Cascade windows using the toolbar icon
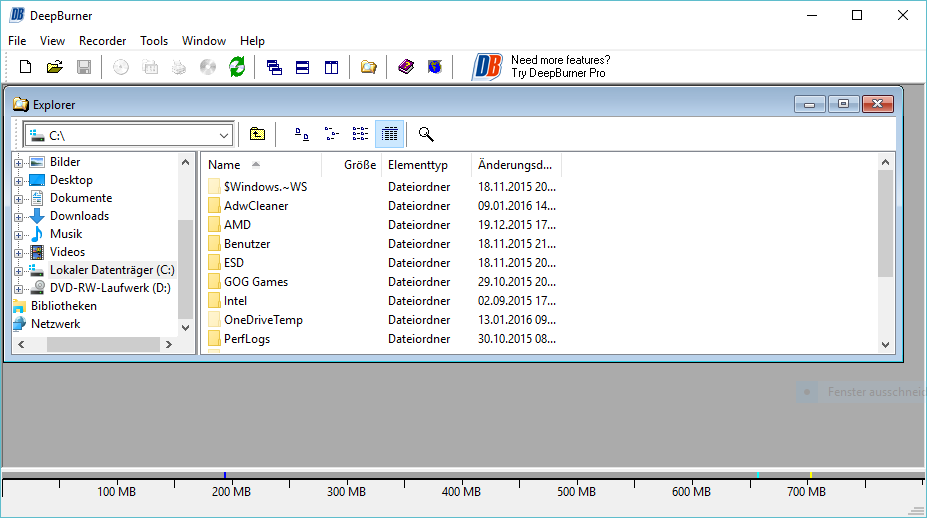 click(x=274, y=67)
